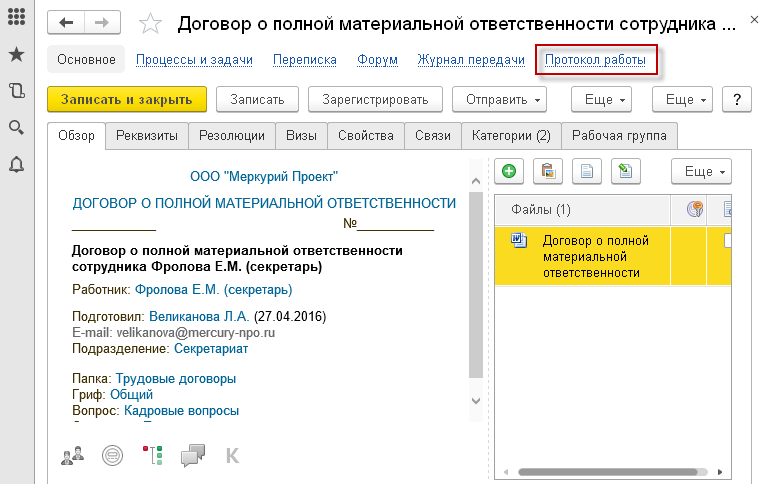Open the history icon in left sidebar

[16, 91]
